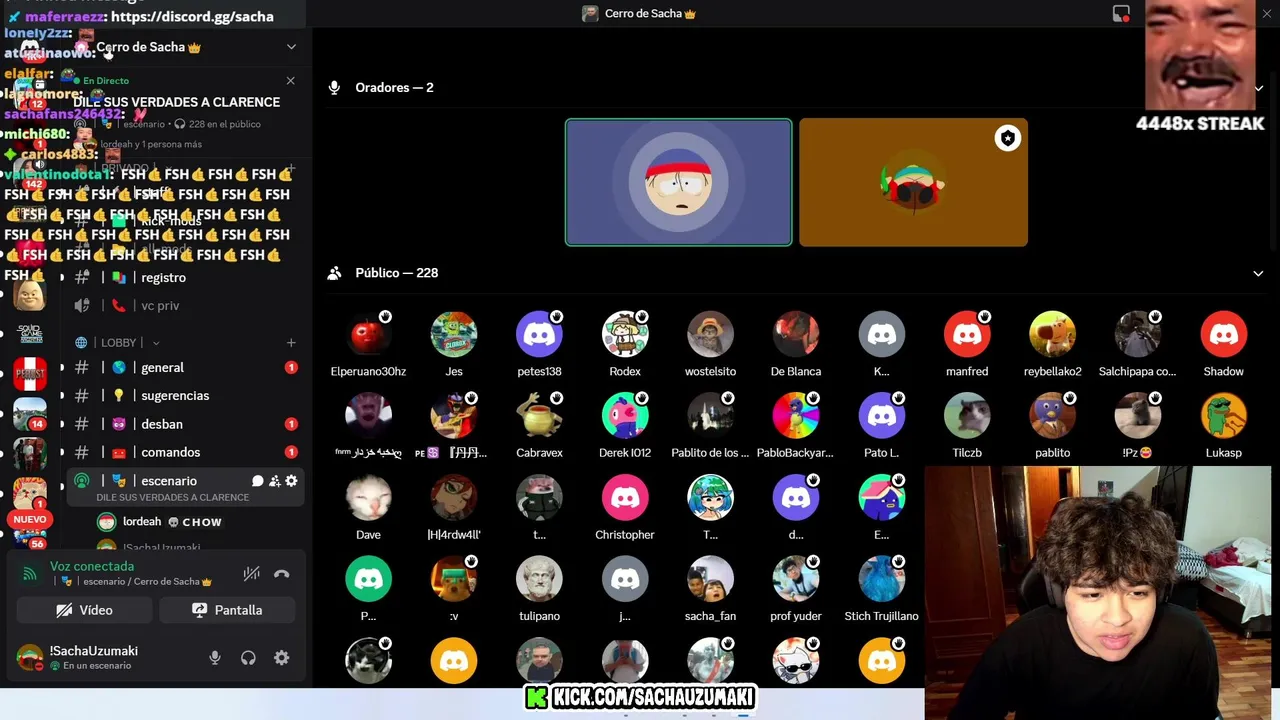
Task: Open the Peru flag server icon in the sidebar
Action: coord(30,373)
